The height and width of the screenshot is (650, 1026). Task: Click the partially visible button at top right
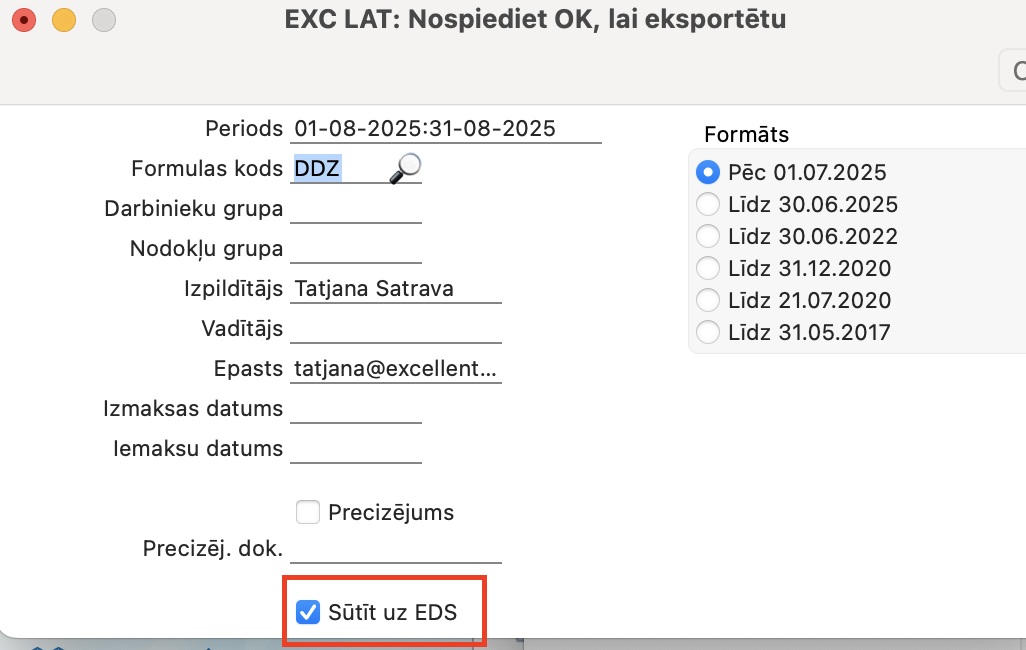(x=1013, y=72)
